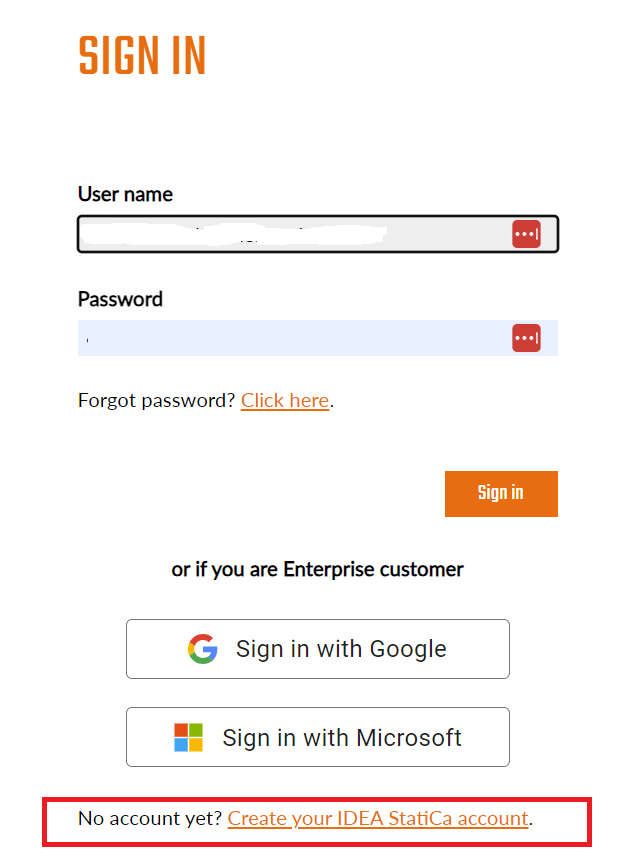Click the 'Forgot password?' text
This screenshot has height=851, width=621.
[x=157, y=401]
